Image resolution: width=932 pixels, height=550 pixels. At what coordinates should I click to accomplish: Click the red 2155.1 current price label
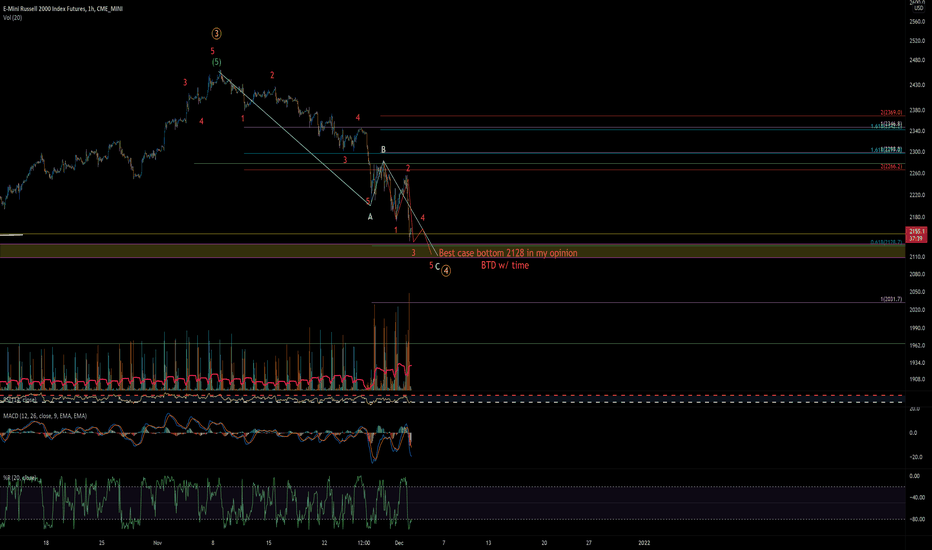tap(916, 234)
